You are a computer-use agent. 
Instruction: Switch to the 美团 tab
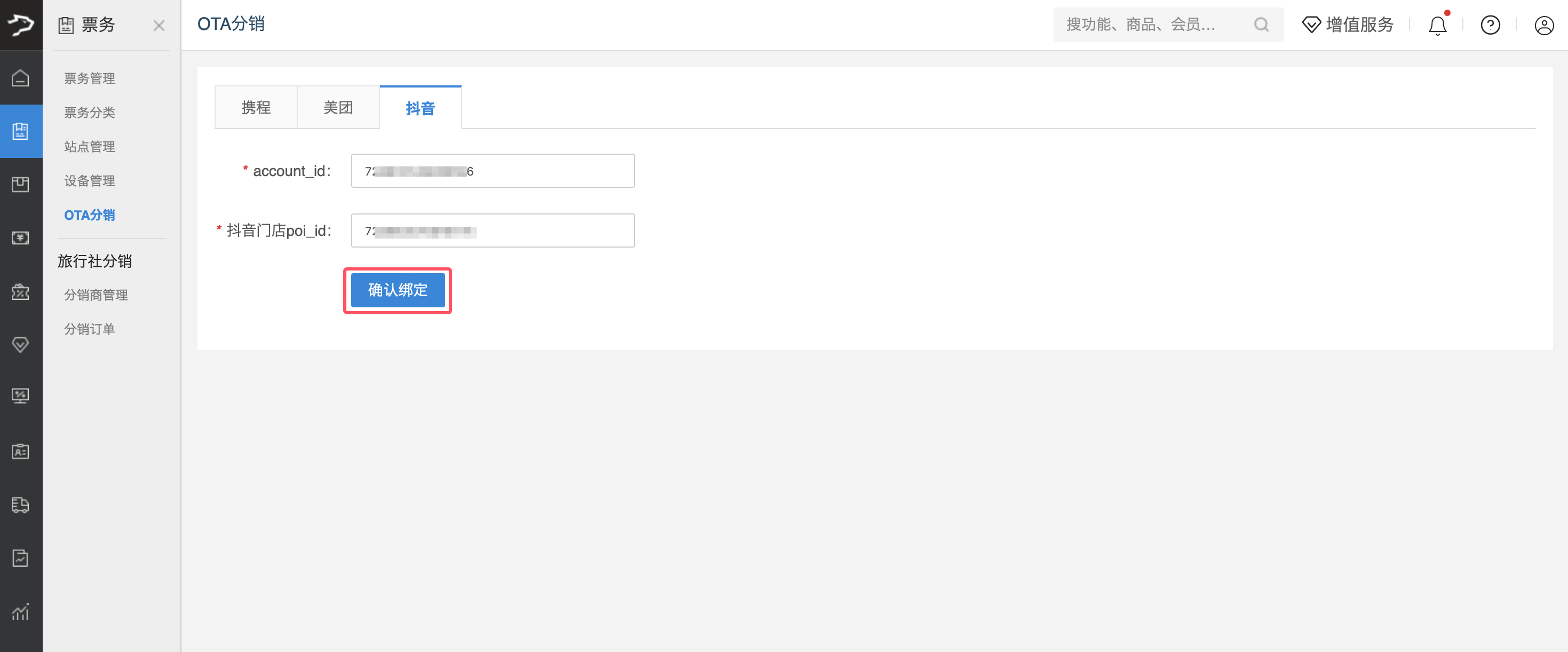click(x=338, y=108)
